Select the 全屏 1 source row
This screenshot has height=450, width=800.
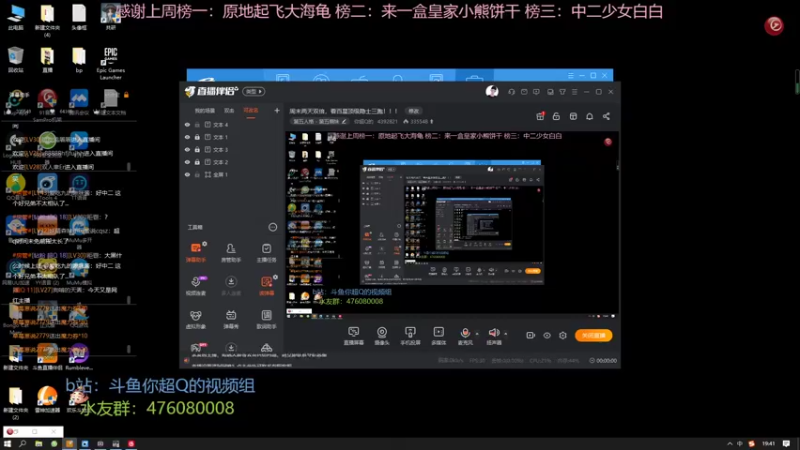click(x=232, y=174)
